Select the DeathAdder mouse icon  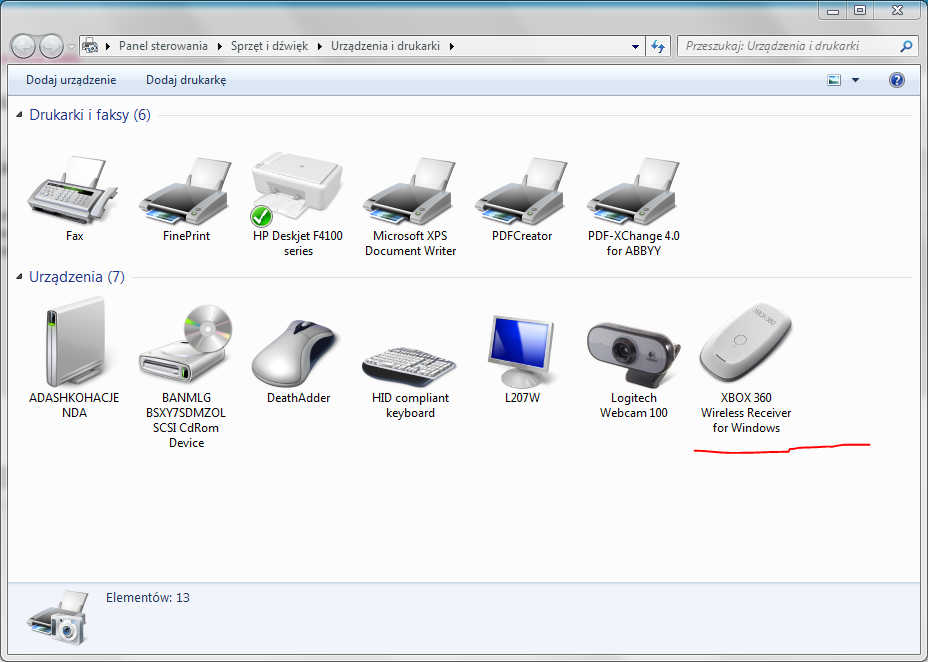point(295,353)
